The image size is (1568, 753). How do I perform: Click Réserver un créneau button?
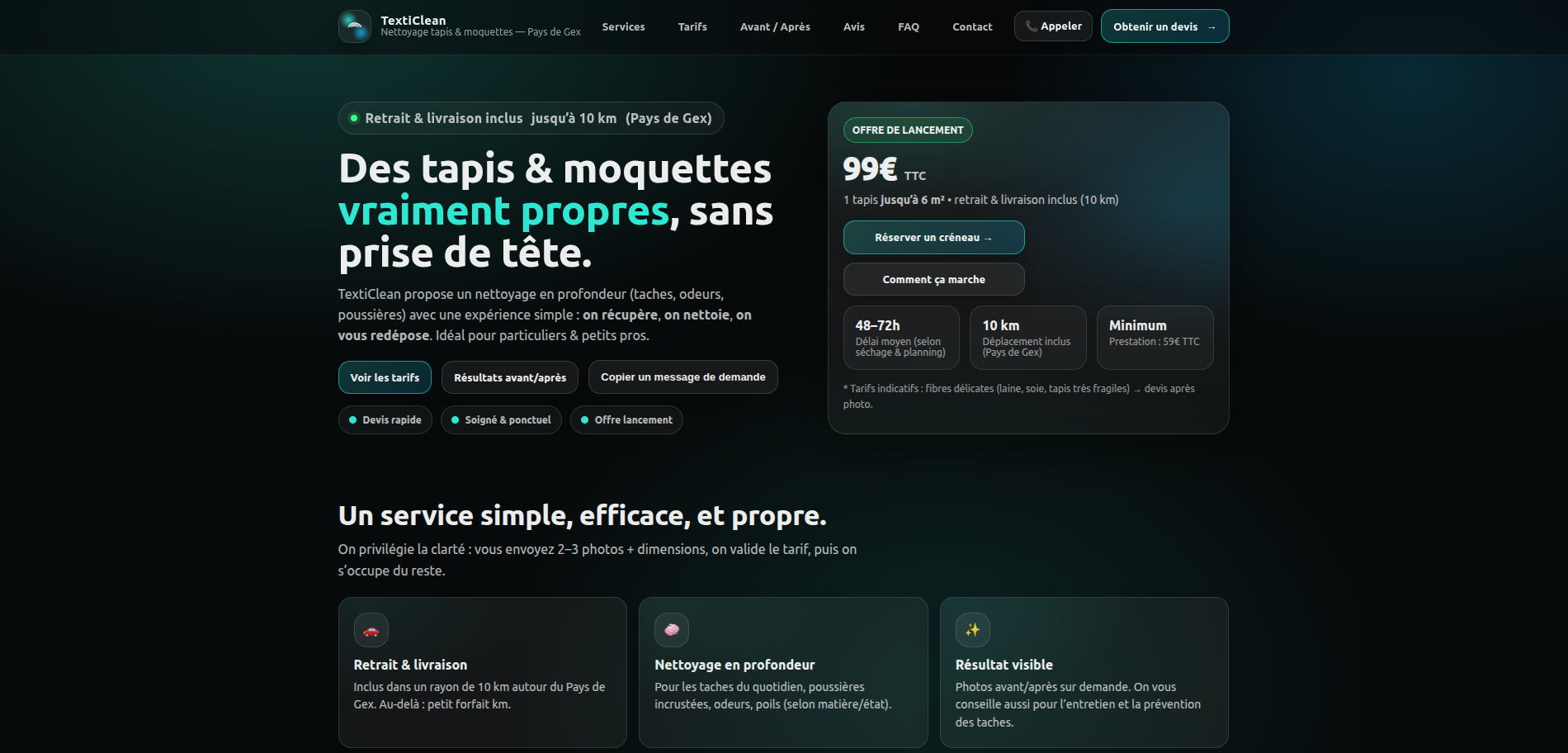click(933, 238)
